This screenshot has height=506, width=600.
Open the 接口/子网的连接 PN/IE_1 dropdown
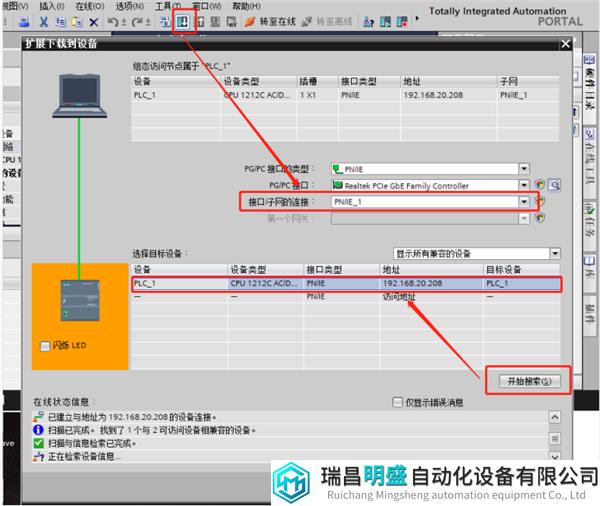pyautogui.click(x=524, y=201)
